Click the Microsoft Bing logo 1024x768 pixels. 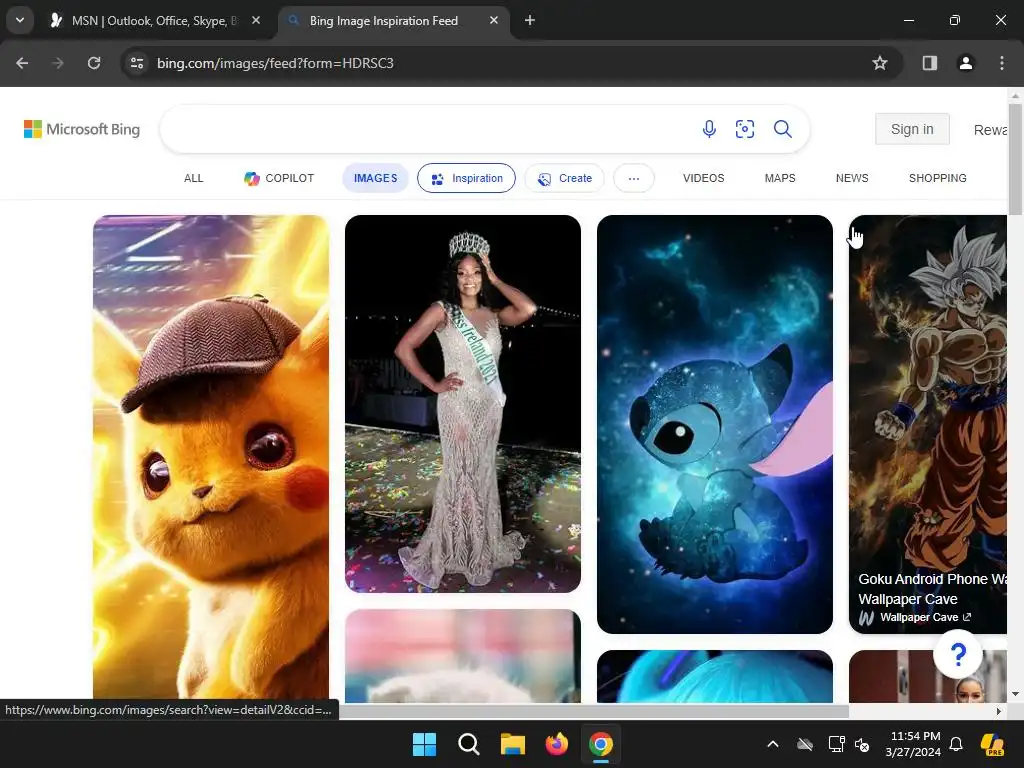click(x=82, y=129)
